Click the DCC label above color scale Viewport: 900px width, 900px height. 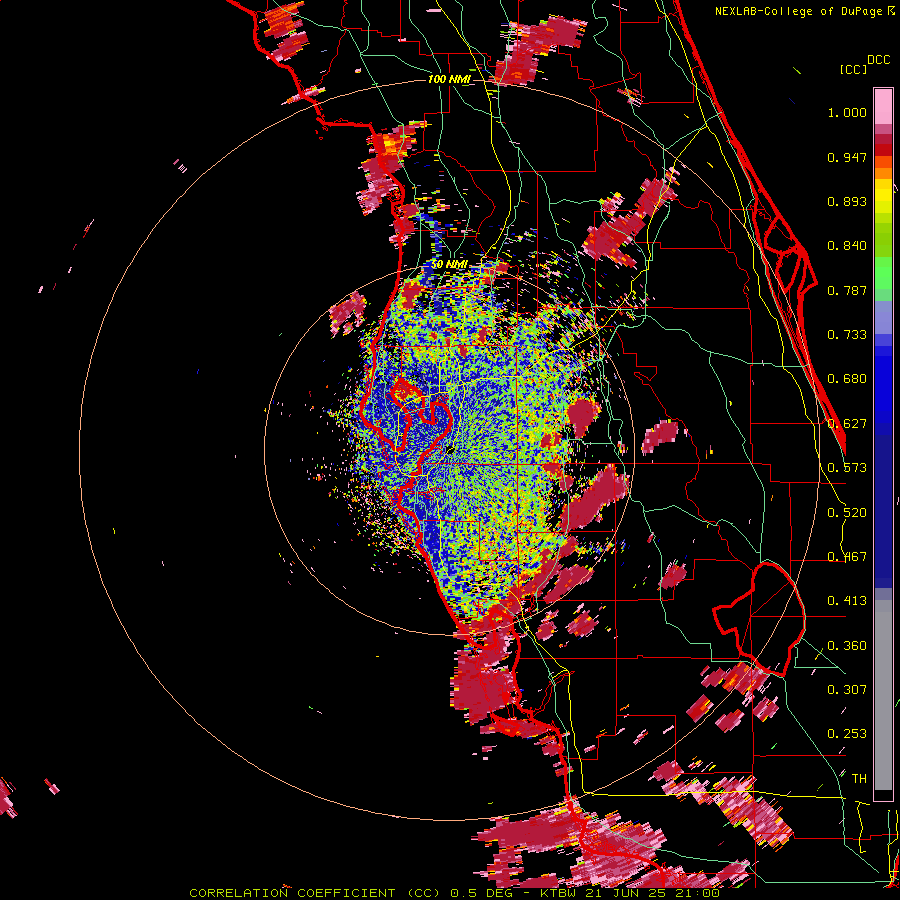pyautogui.click(x=878, y=60)
